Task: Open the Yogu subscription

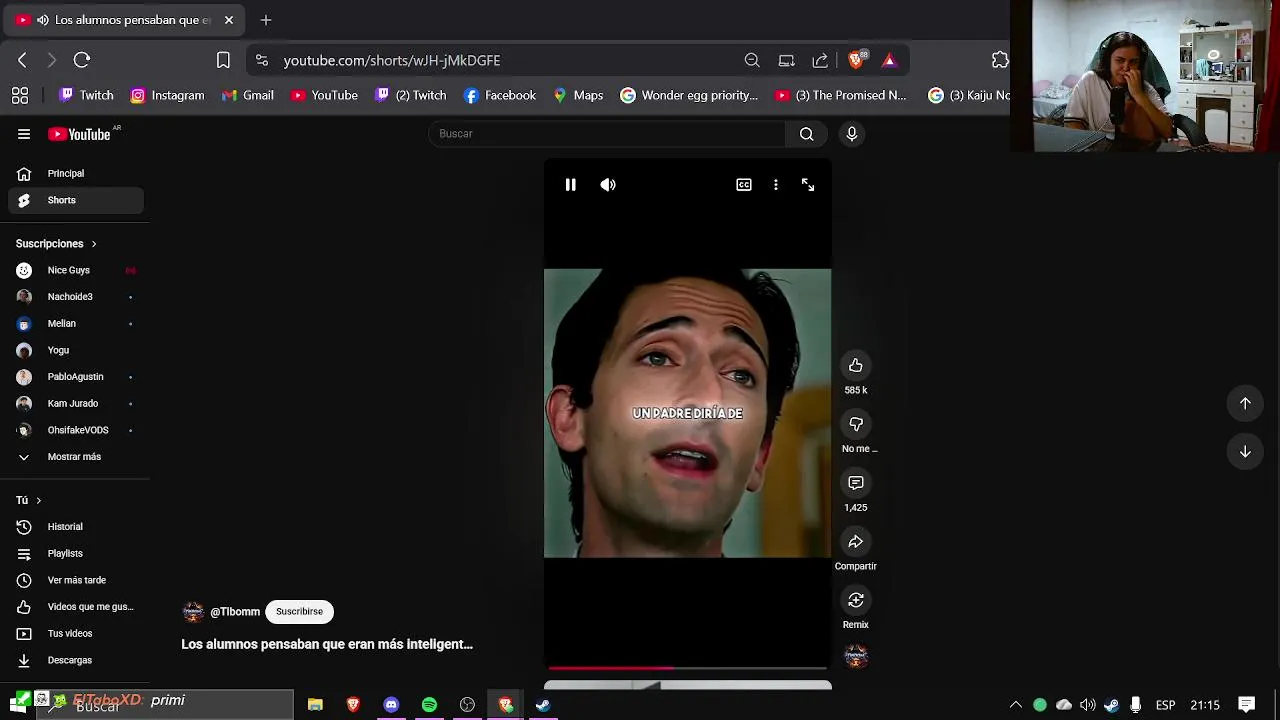Action: tap(76, 350)
